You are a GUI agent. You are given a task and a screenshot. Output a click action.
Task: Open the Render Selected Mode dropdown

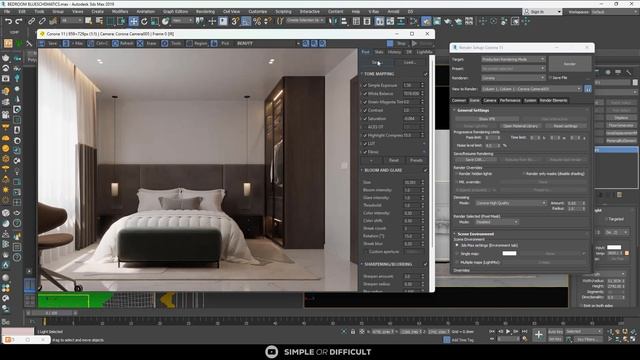click(497, 222)
